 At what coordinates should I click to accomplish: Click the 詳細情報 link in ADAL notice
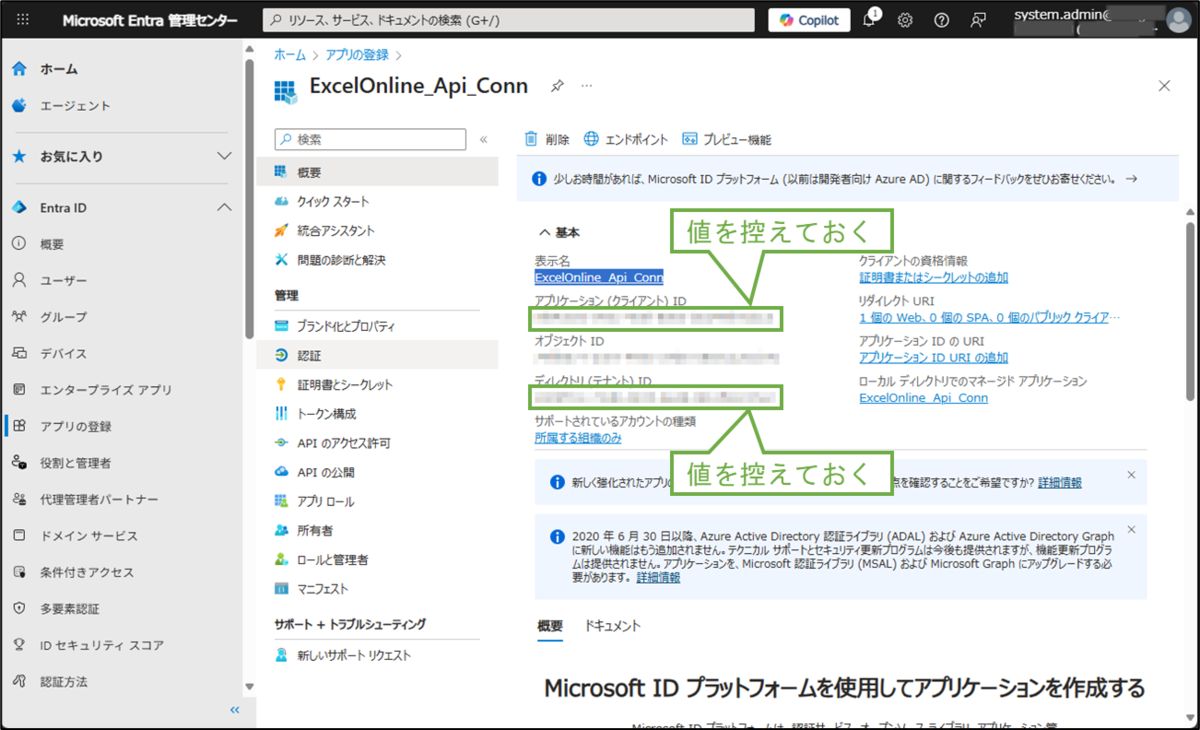point(658,578)
